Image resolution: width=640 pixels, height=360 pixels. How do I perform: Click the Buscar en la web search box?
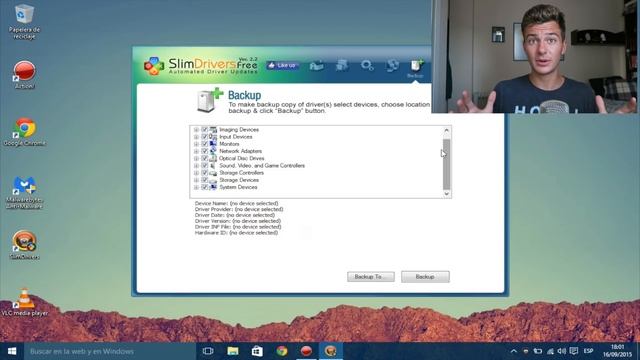point(110,351)
